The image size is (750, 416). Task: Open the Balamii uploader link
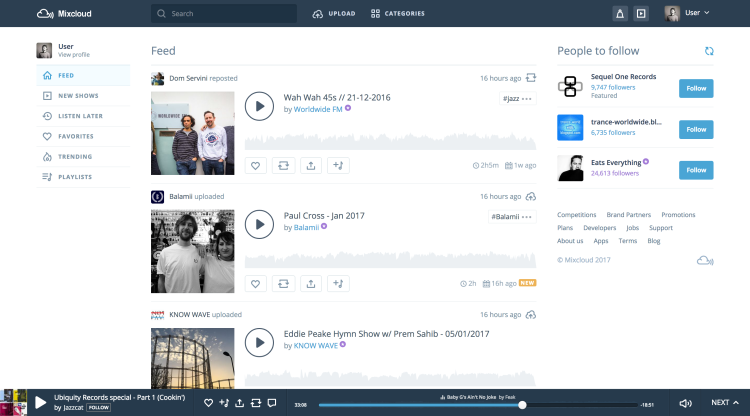click(306, 228)
